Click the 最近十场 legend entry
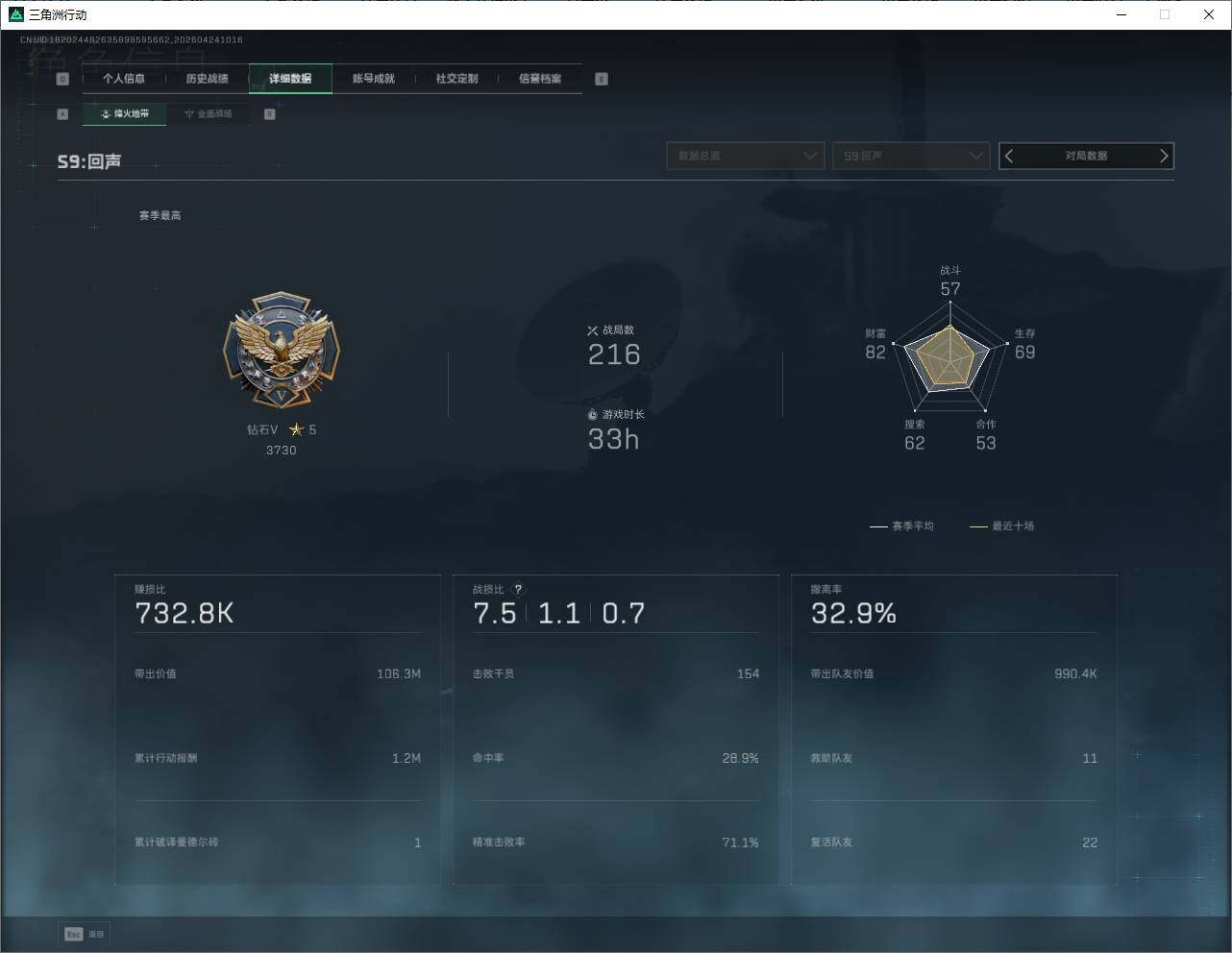This screenshot has height=953, width=1232. (x=1001, y=526)
